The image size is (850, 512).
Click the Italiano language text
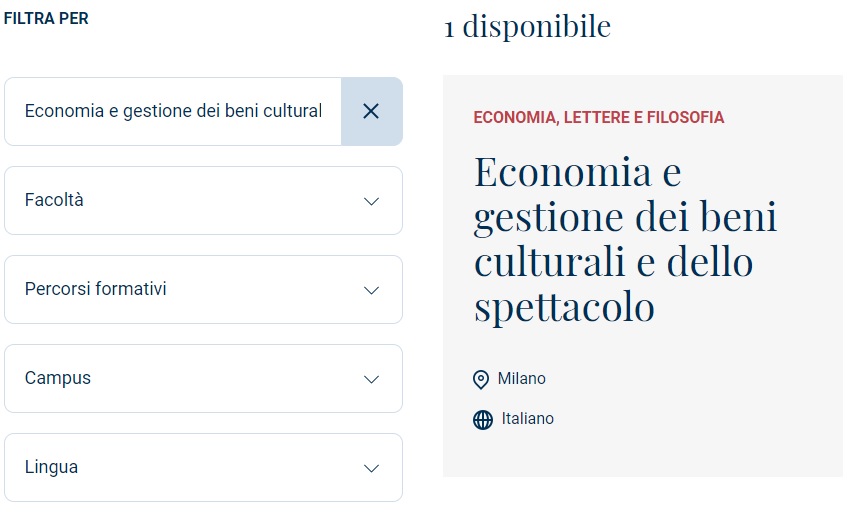(527, 419)
